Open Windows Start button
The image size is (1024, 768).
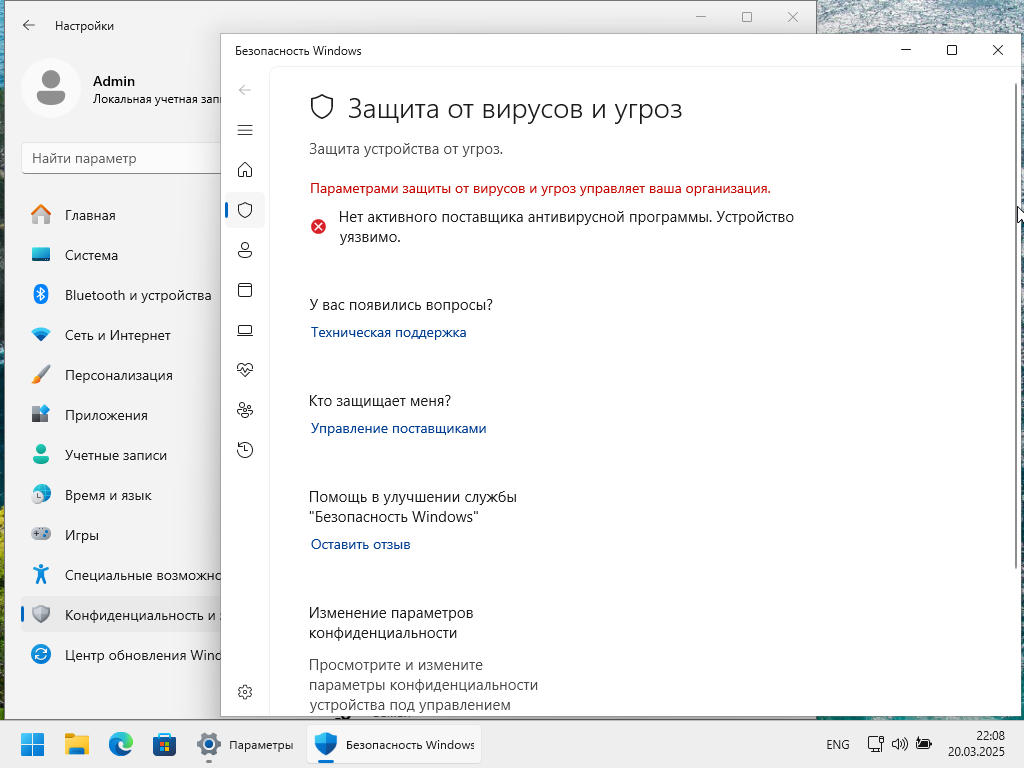32,744
